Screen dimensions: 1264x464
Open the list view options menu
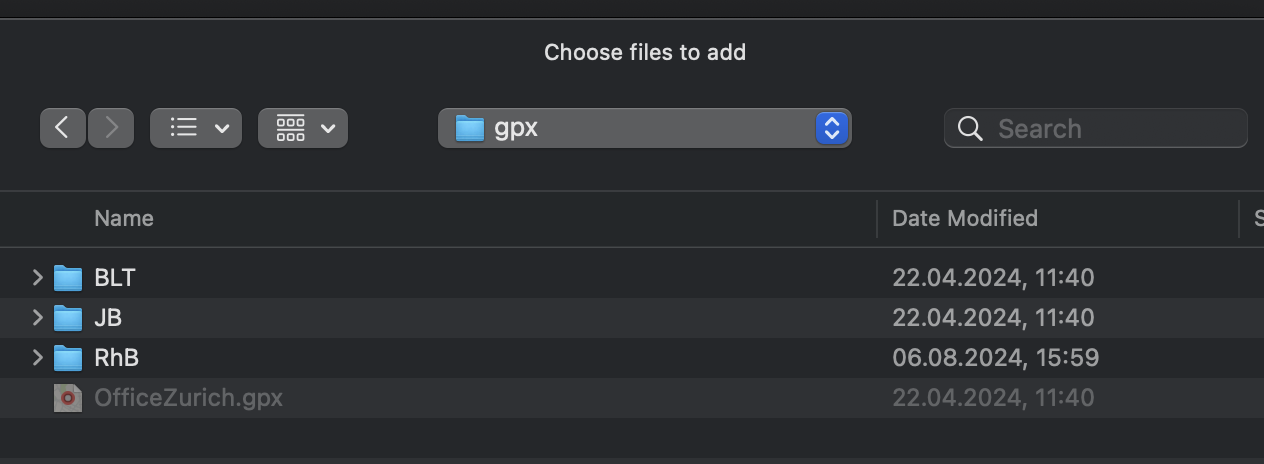[196, 128]
